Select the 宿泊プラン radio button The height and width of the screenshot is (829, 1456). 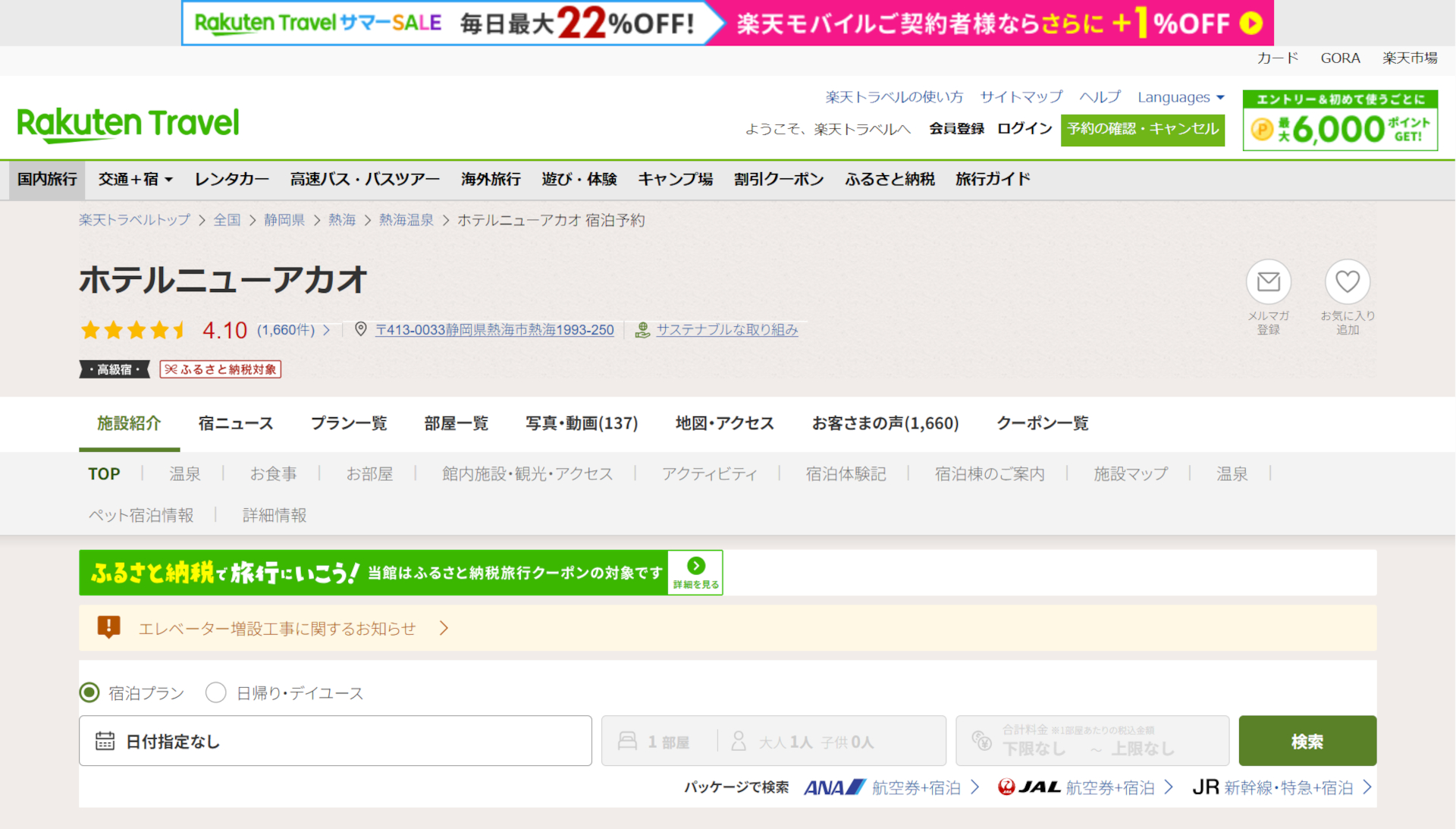click(89, 692)
